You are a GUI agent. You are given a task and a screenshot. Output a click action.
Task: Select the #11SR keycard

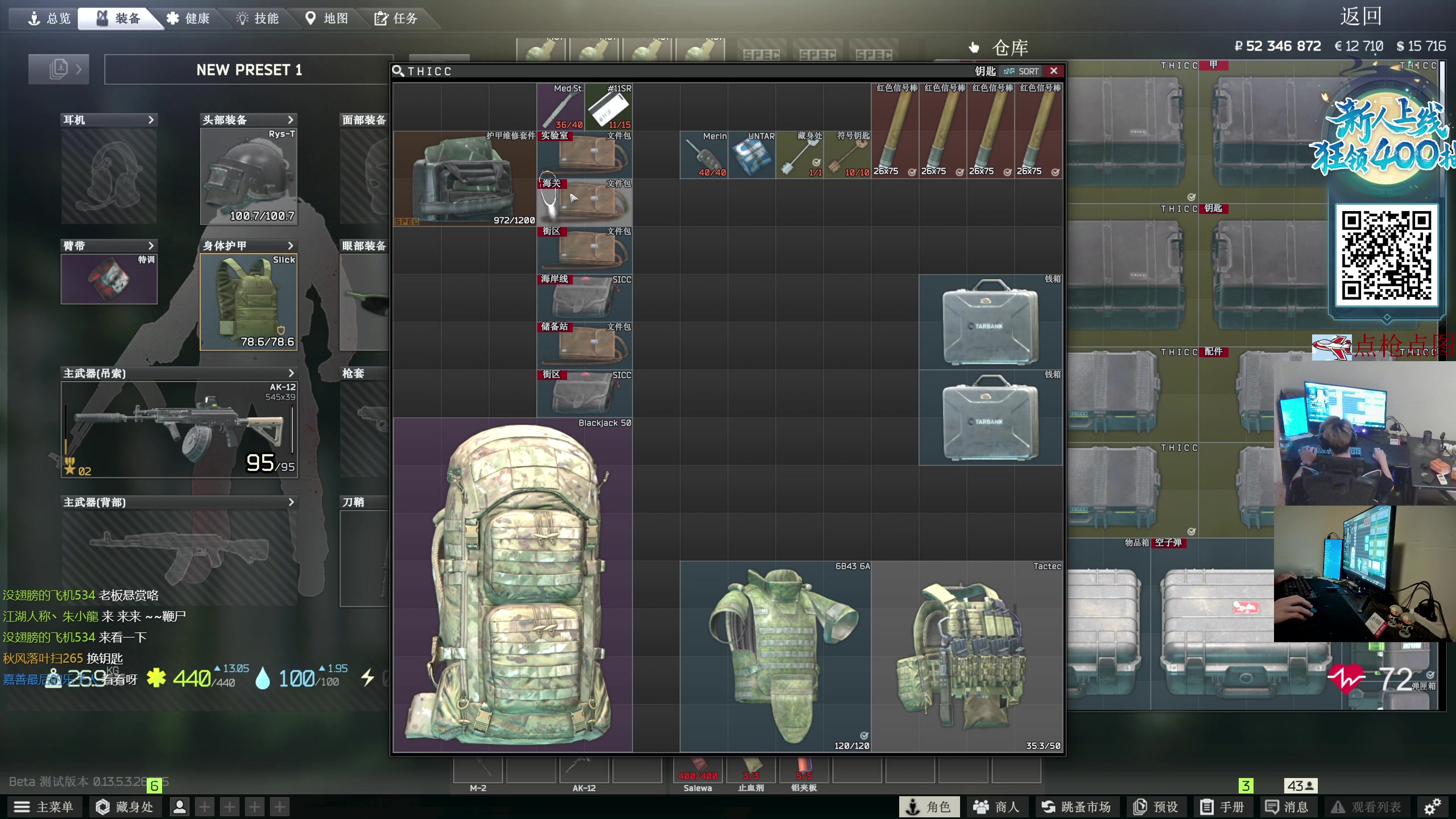[609, 107]
